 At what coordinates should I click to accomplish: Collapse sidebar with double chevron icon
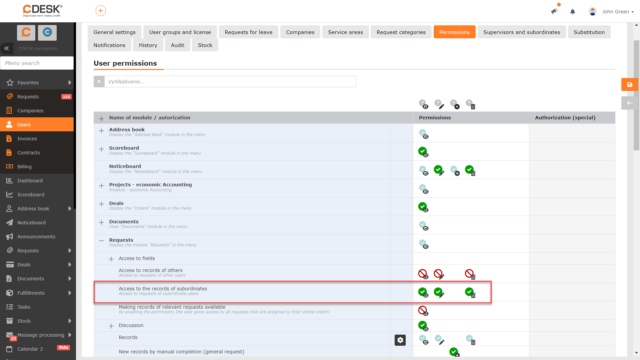pos(7,48)
